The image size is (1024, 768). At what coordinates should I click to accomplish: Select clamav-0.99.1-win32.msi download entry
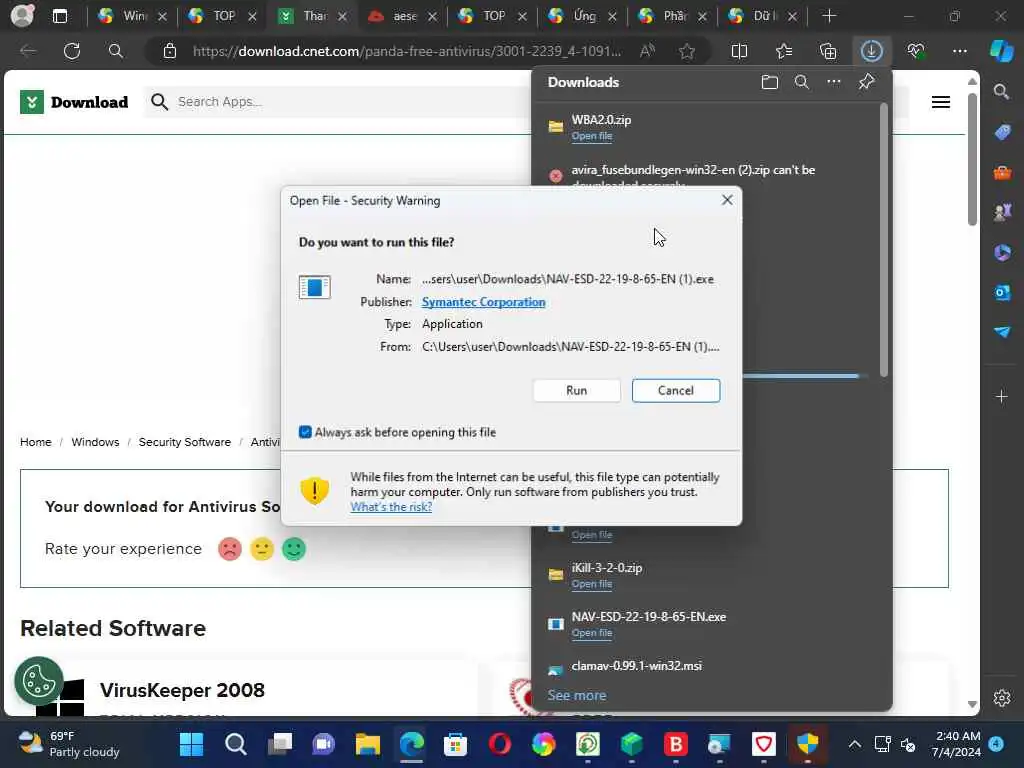(x=636, y=666)
